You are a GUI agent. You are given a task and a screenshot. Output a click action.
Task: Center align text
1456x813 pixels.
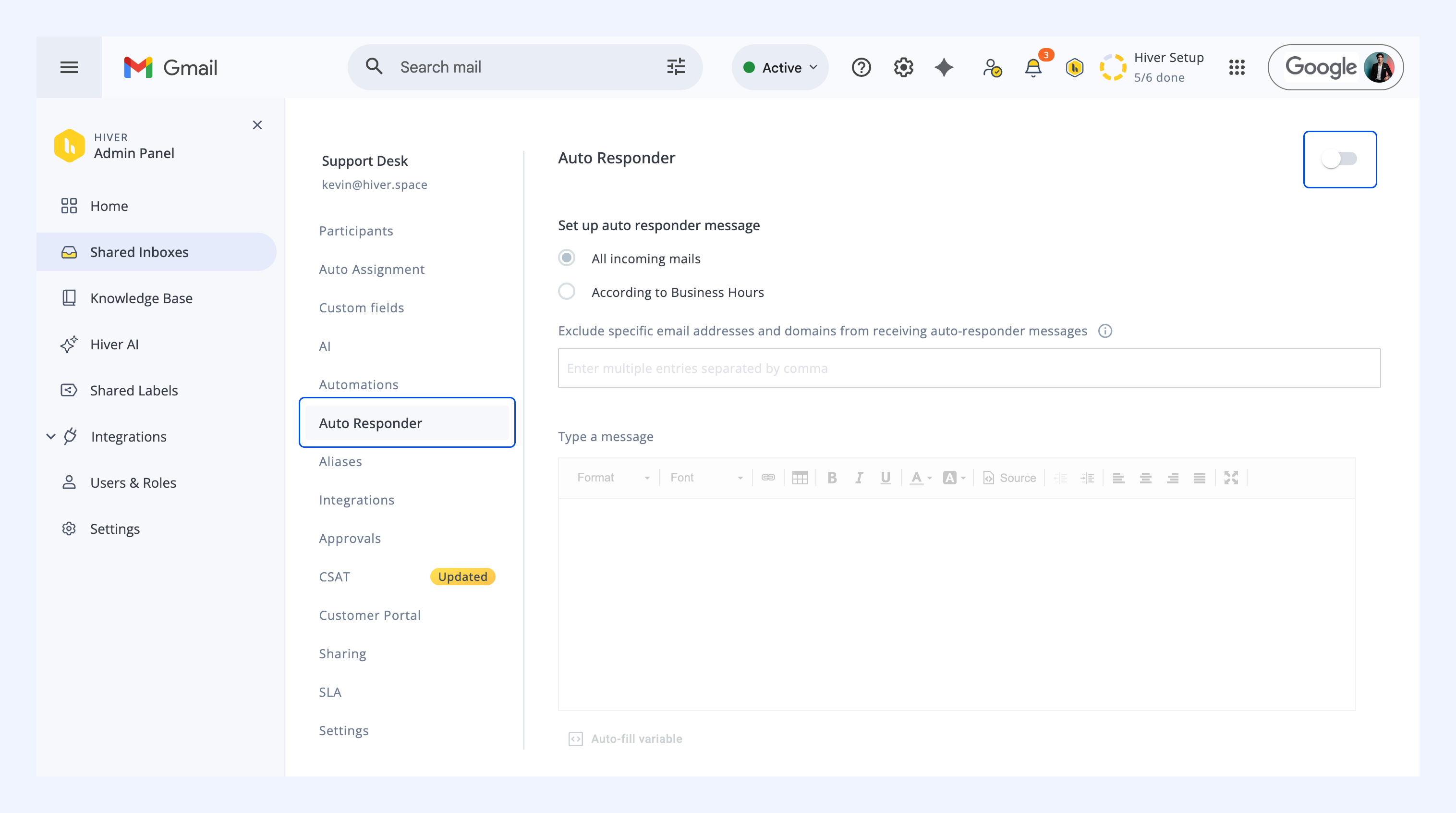pos(1146,478)
